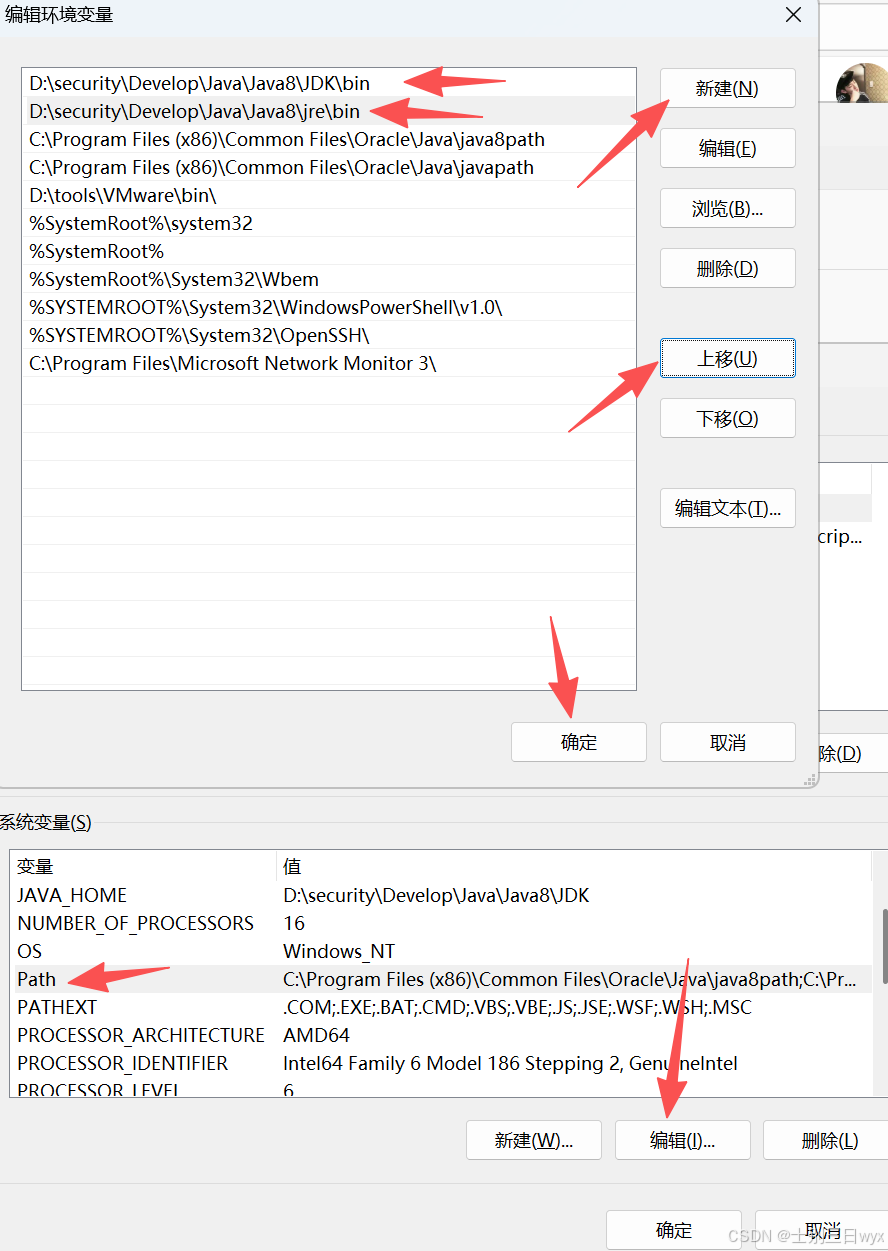Click the 新建(N) button in path editor

[x=728, y=88]
